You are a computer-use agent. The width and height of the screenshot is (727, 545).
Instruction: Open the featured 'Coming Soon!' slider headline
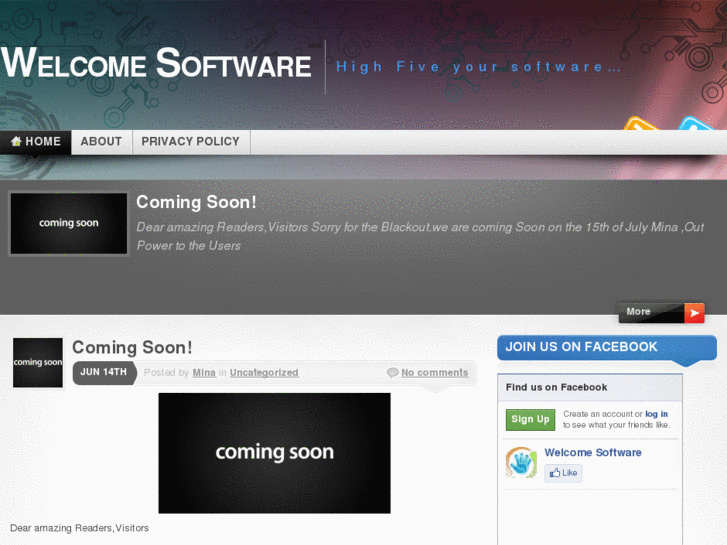(196, 202)
